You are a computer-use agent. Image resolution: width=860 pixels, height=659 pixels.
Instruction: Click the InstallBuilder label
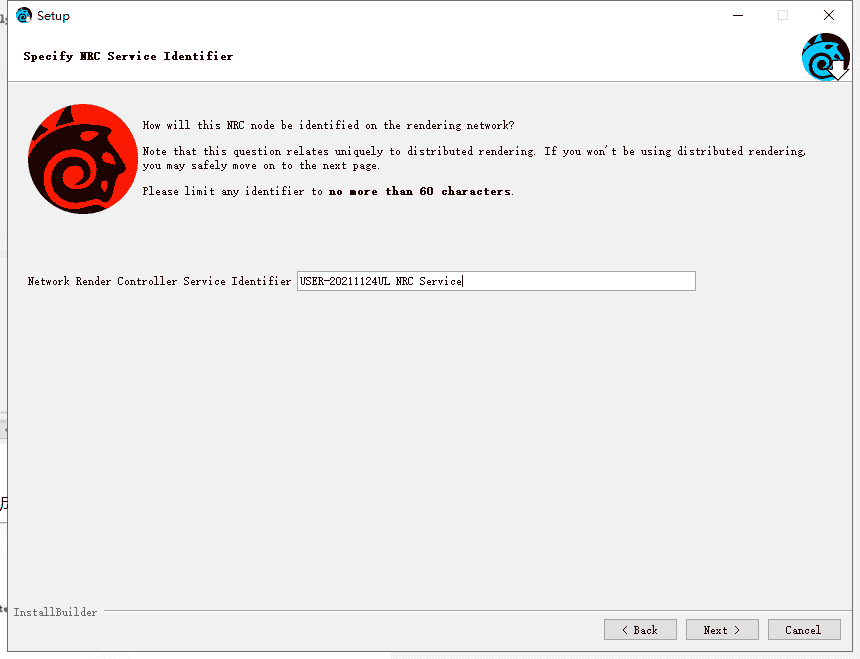(55, 612)
